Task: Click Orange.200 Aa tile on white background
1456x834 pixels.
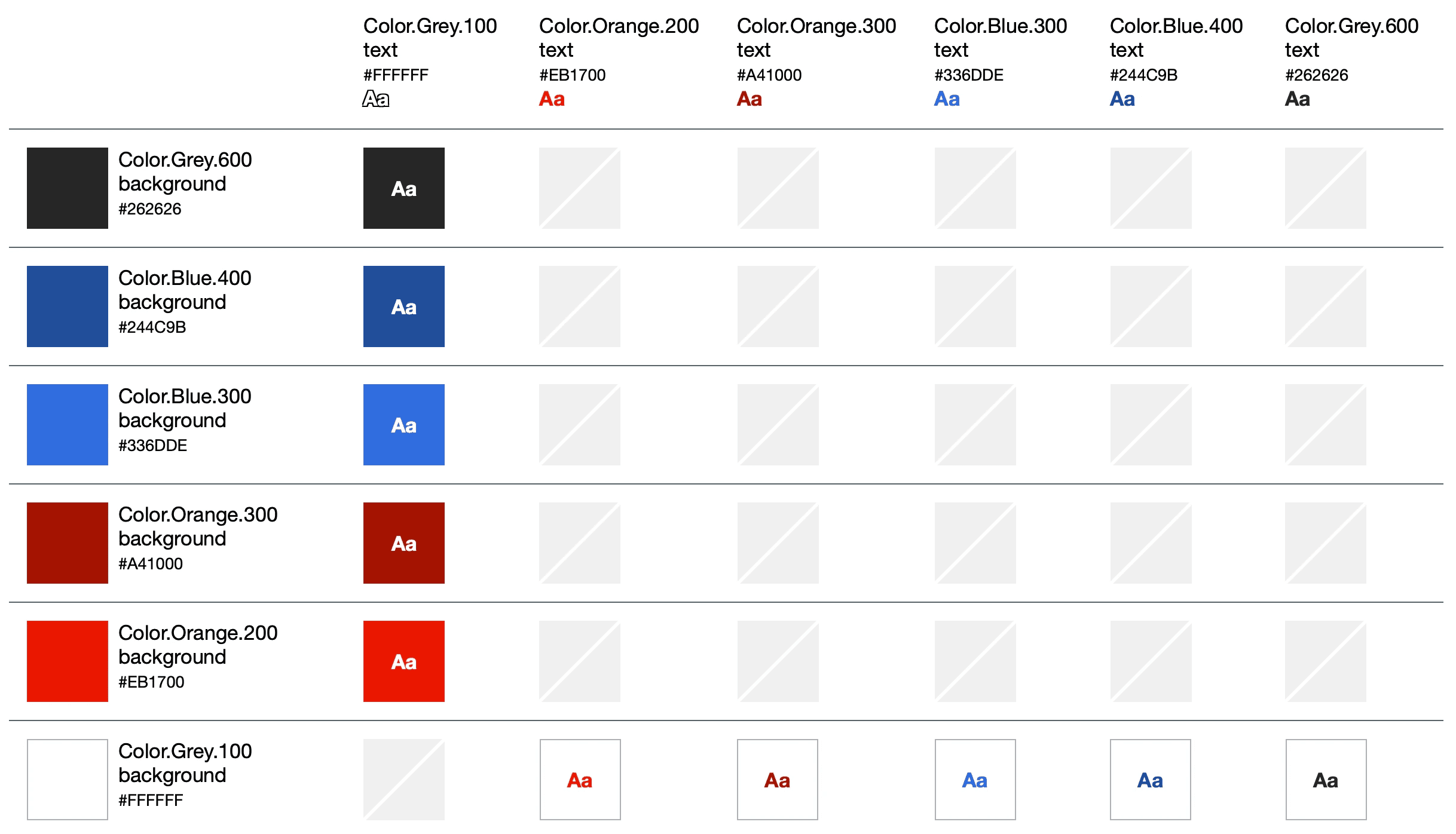Action: coord(580,779)
